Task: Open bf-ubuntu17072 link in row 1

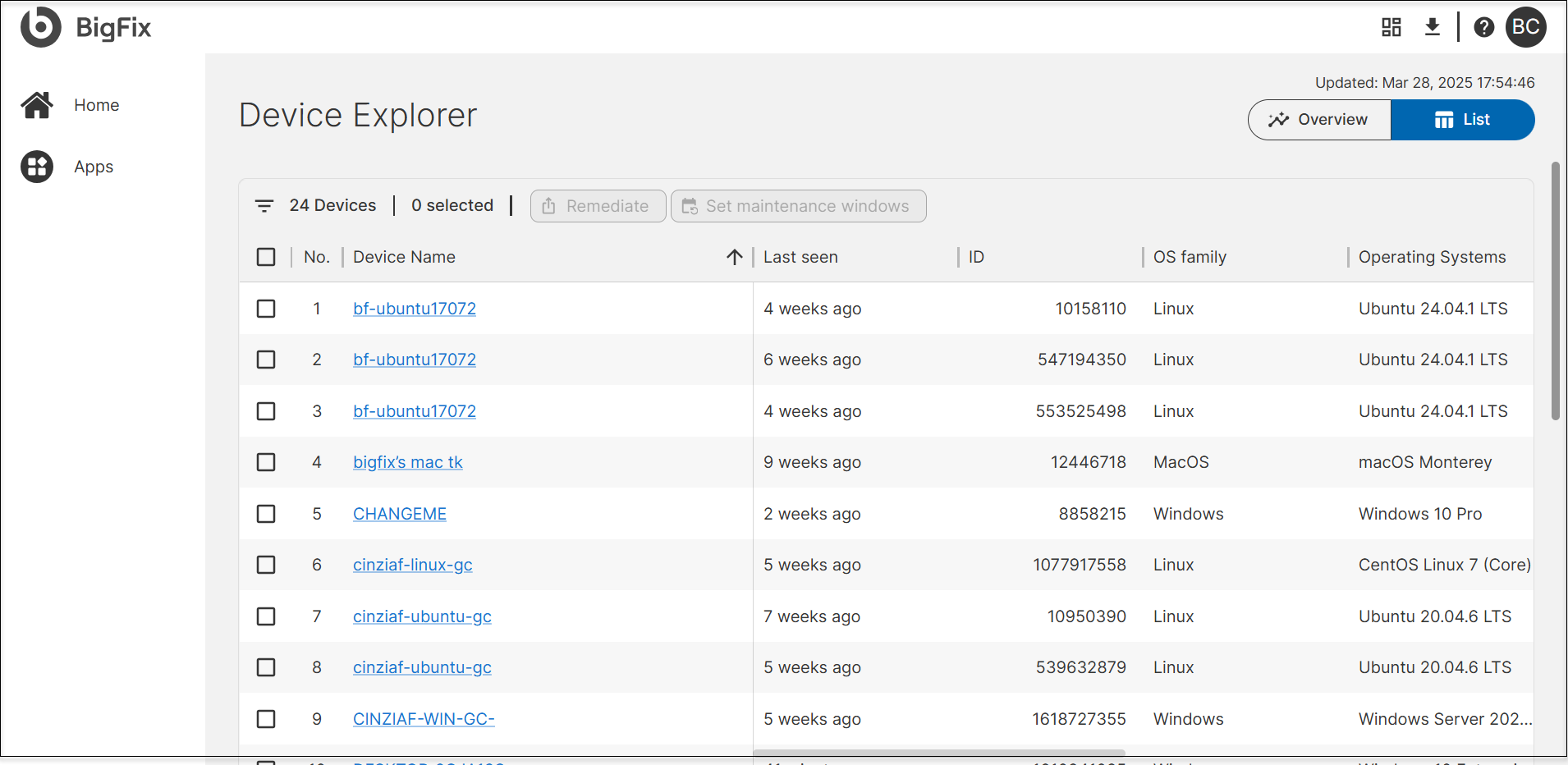Action: [x=415, y=309]
